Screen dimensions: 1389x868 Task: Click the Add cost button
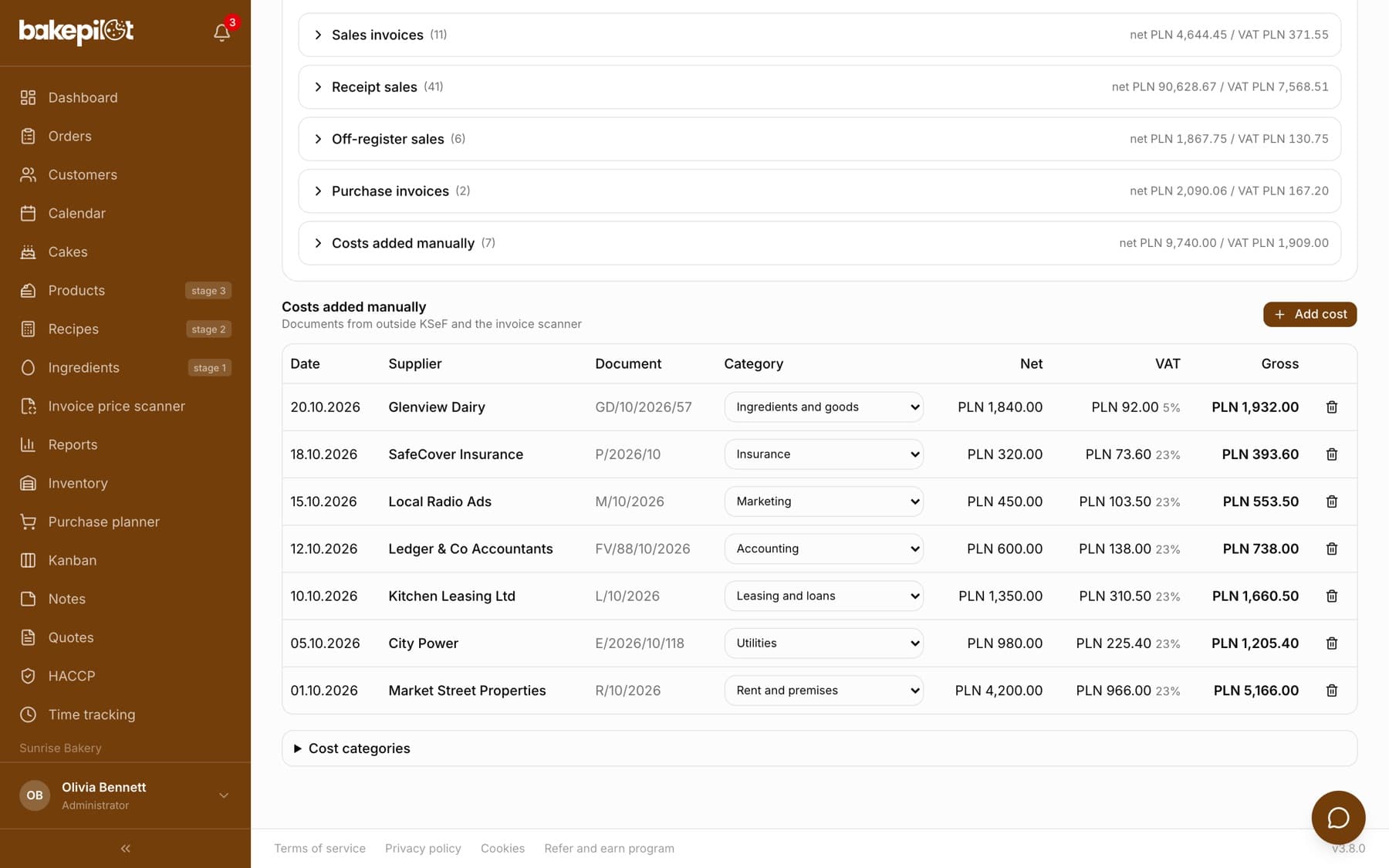point(1310,314)
